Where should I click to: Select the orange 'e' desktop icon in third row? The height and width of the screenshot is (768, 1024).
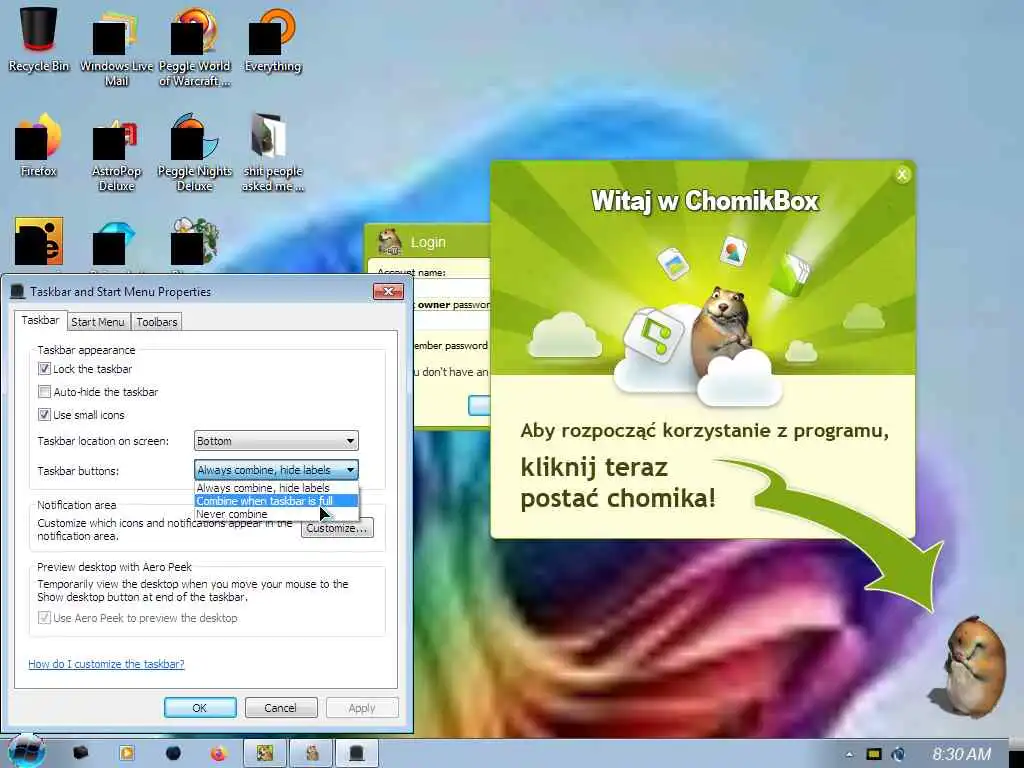click(x=39, y=242)
